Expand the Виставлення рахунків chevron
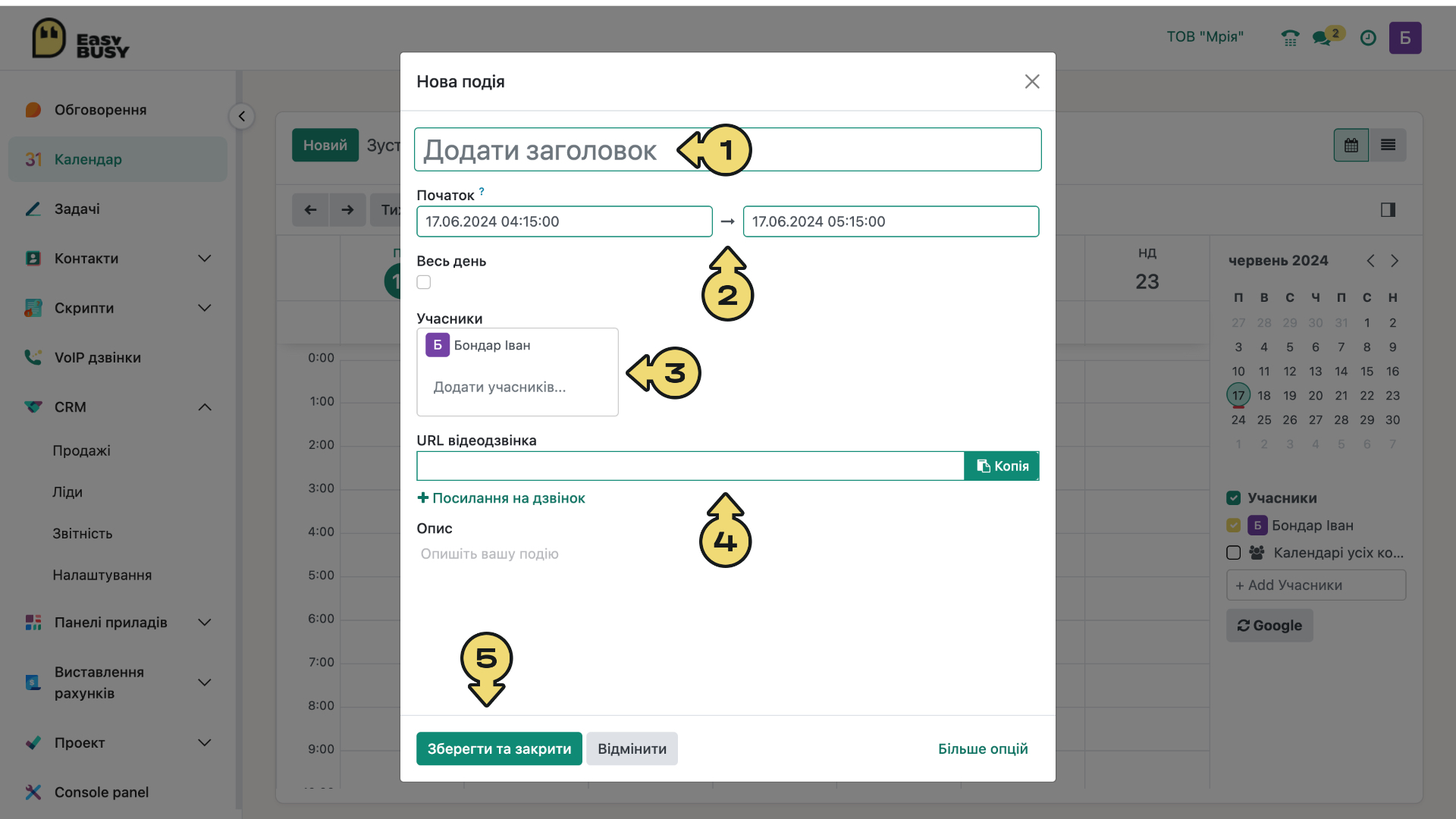This screenshot has height=819, width=1456. pyautogui.click(x=205, y=682)
